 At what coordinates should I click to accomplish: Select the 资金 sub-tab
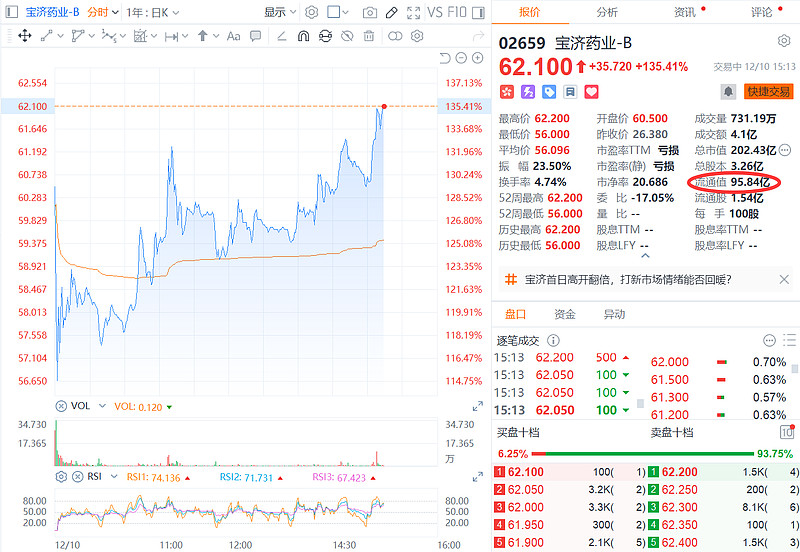coord(565,314)
